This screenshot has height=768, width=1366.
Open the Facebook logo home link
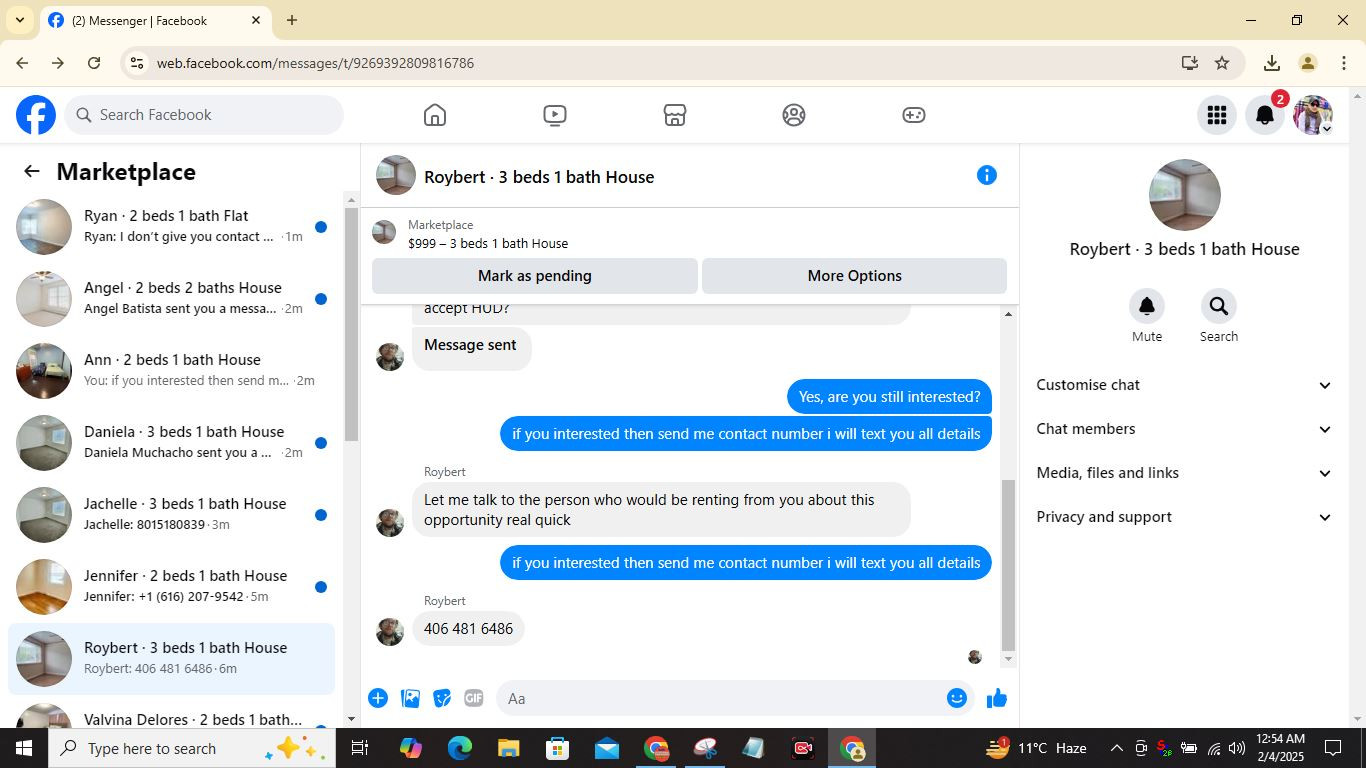pyautogui.click(x=36, y=115)
